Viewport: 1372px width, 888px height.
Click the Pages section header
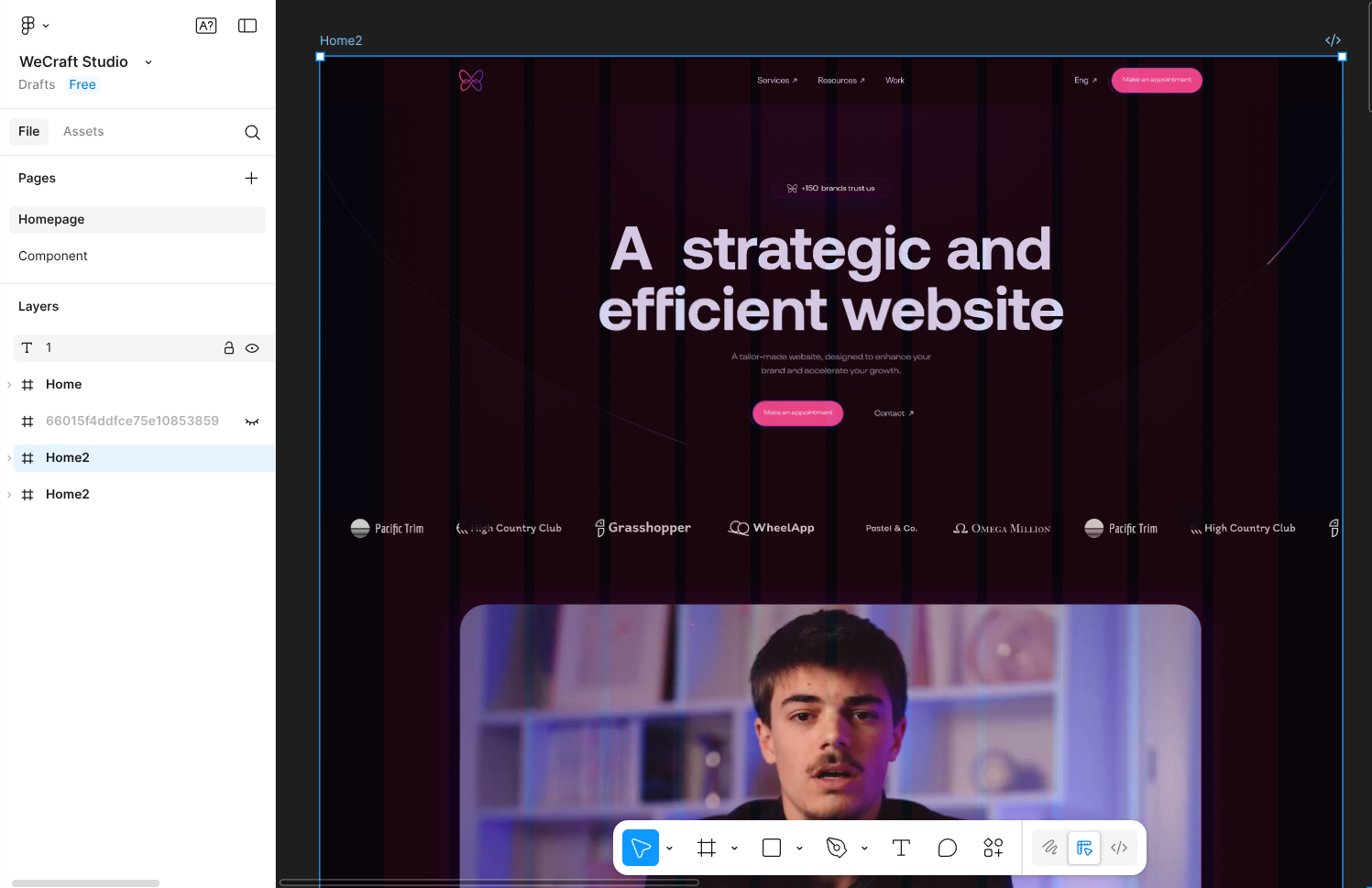[x=37, y=178]
